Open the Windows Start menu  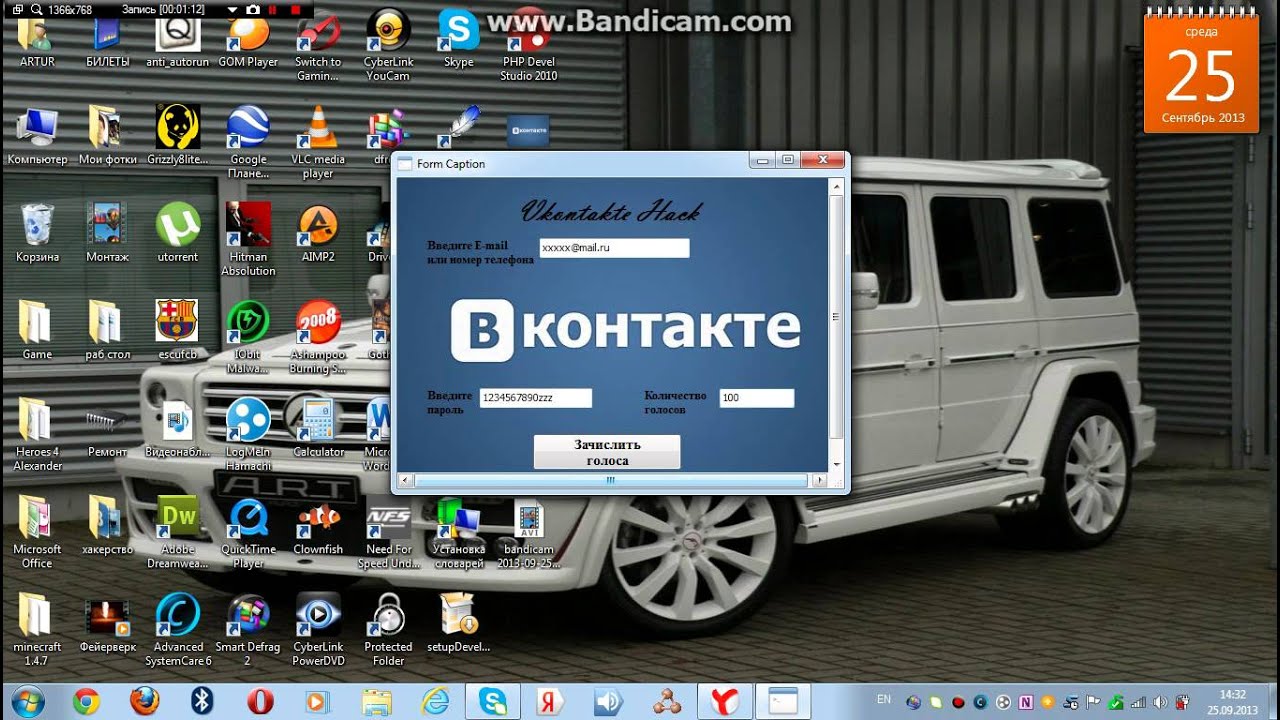tap(27, 701)
